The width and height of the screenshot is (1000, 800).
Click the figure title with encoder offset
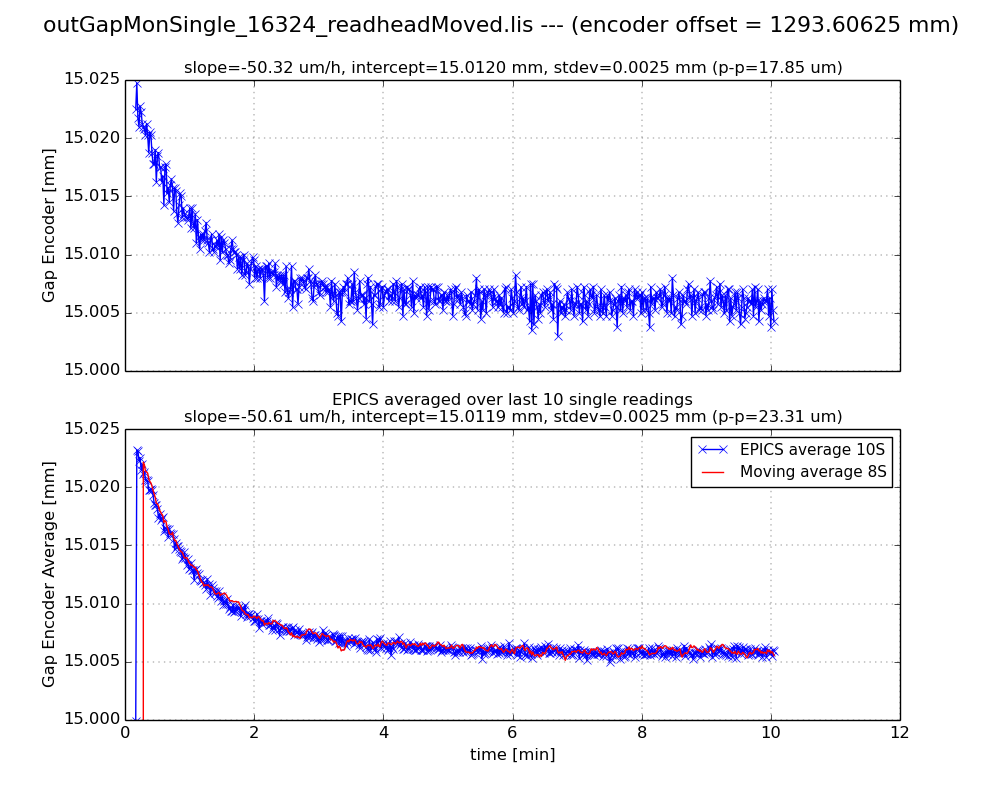(500, 26)
